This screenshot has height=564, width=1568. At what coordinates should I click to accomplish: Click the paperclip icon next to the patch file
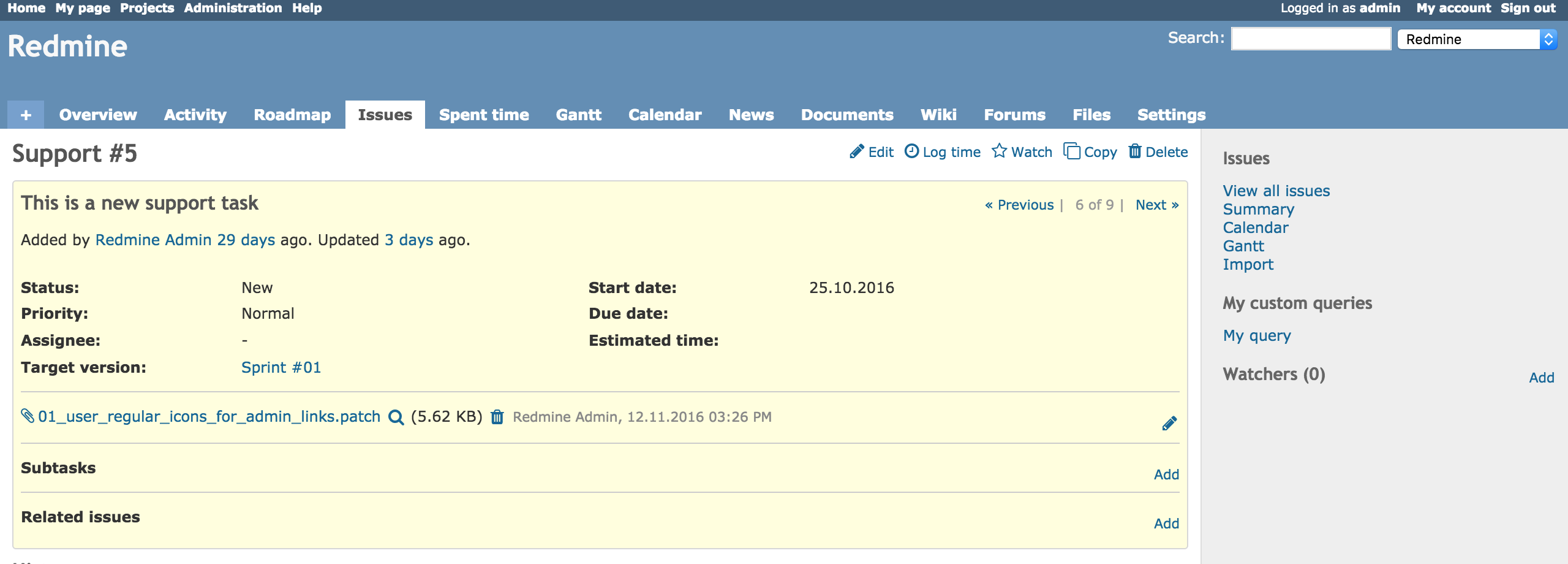pos(28,416)
